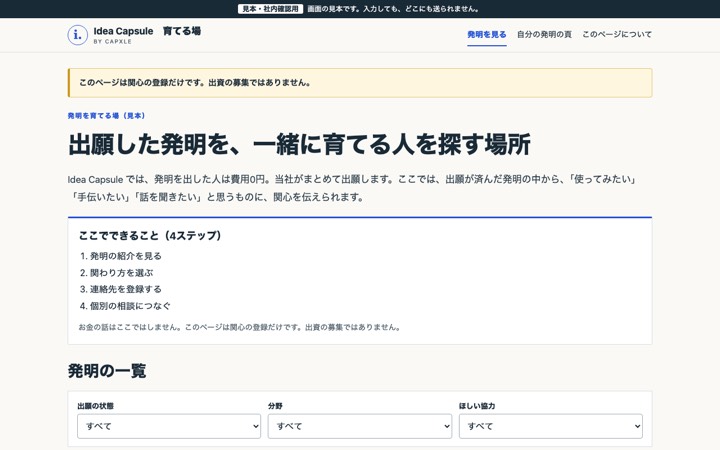The image size is (720, 450).
Task: Click the yellow 関心の登録だけです notice banner
Action: tap(360, 83)
